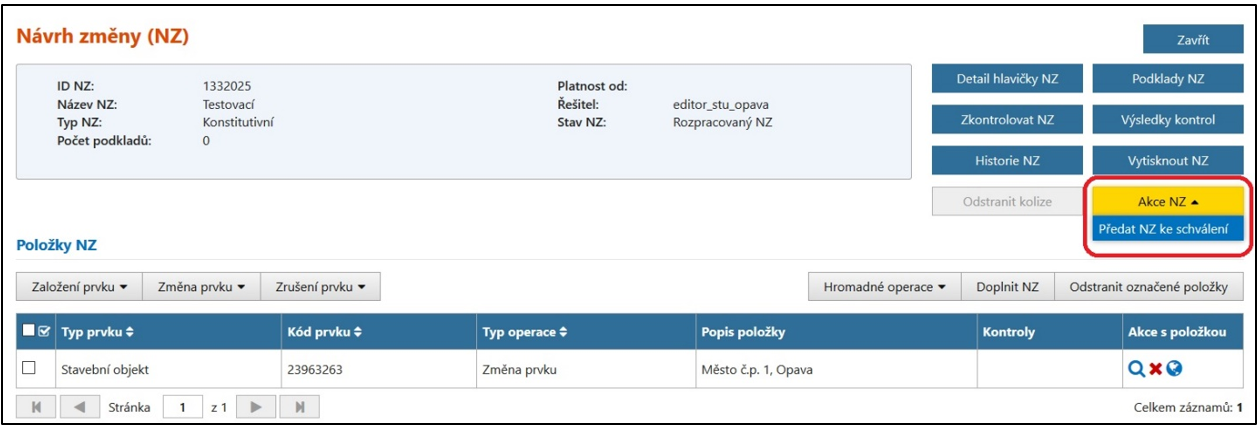Go to the next page arrow
The width and height of the screenshot is (1260, 429).
pos(256,408)
